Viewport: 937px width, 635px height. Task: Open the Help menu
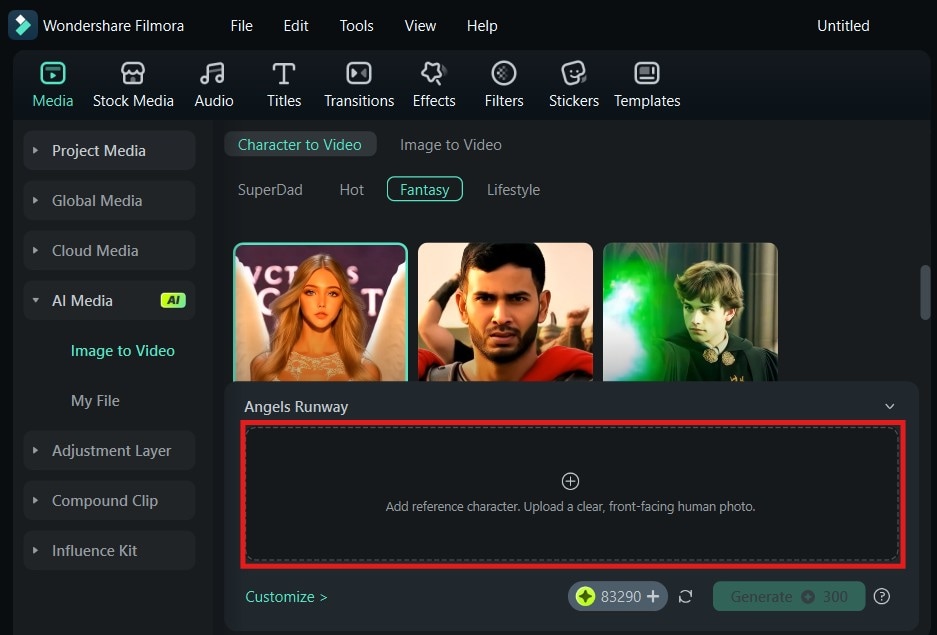point(482,26)
